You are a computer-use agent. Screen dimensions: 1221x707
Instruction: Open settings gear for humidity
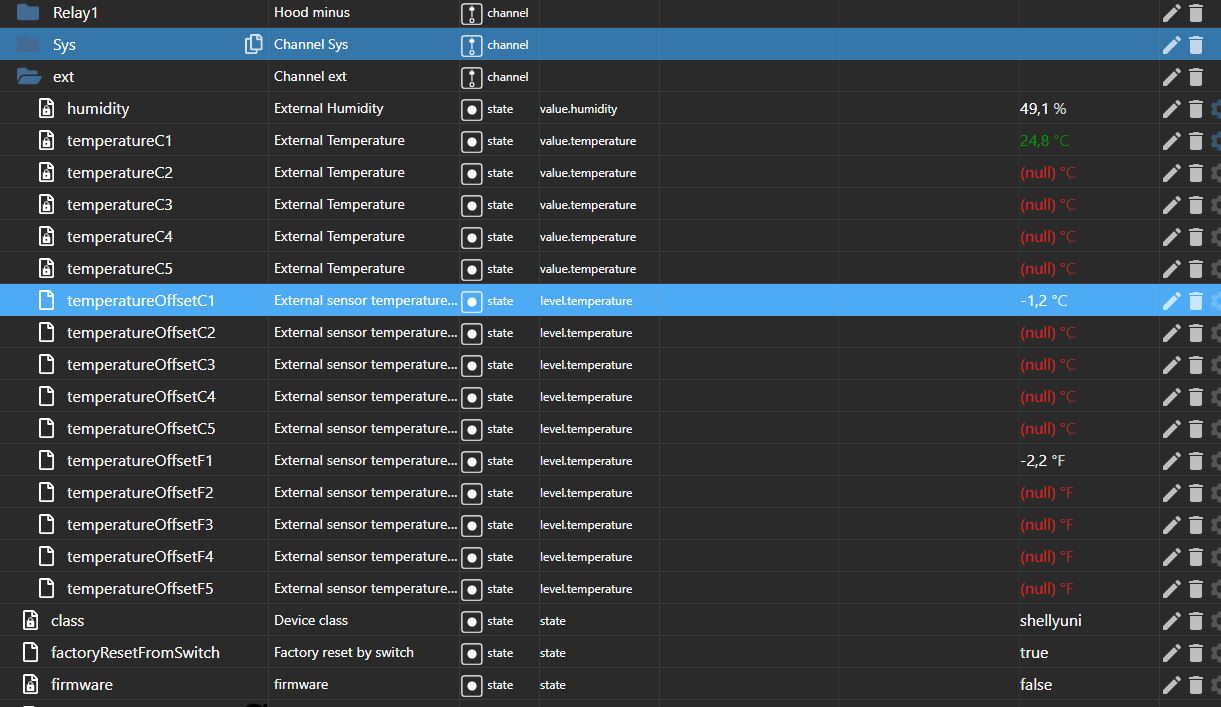[x=1215, y=109]
